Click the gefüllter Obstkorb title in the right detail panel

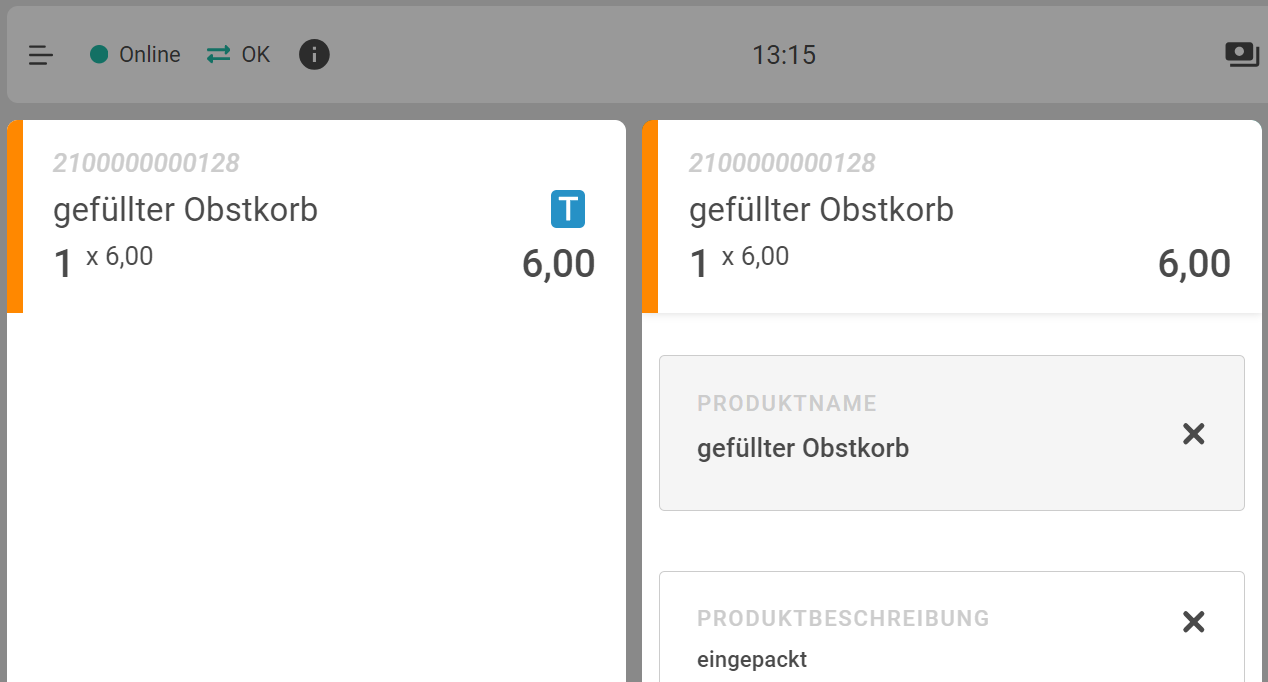click(x=821, y=210)
